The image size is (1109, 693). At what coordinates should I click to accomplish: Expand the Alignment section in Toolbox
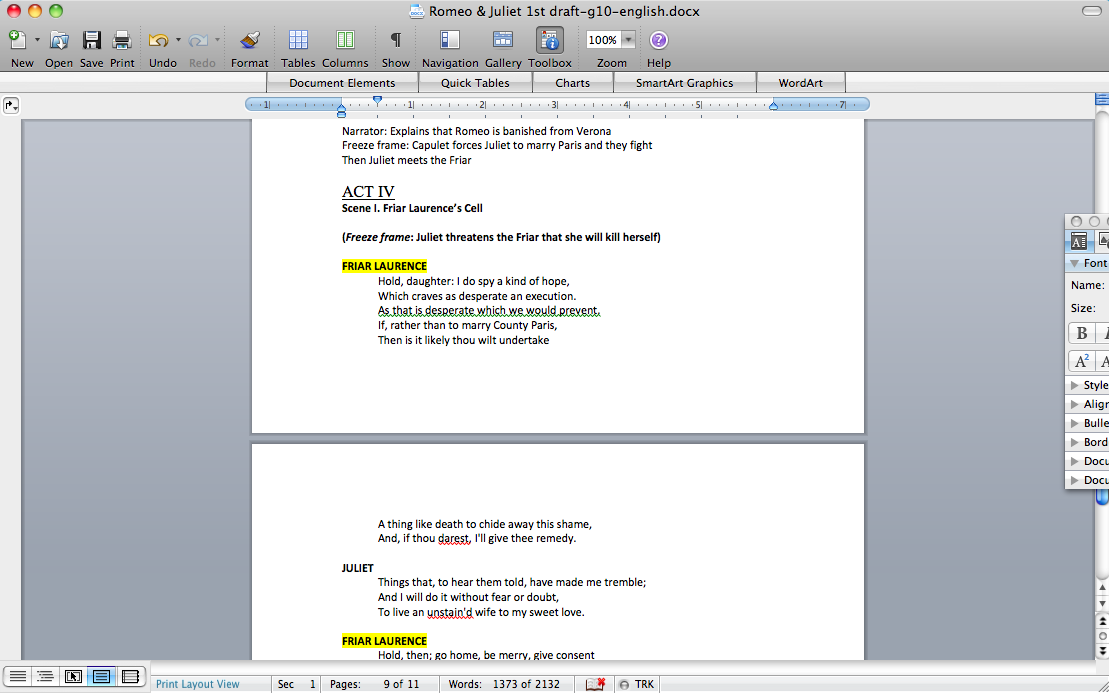click(1074, 404)
